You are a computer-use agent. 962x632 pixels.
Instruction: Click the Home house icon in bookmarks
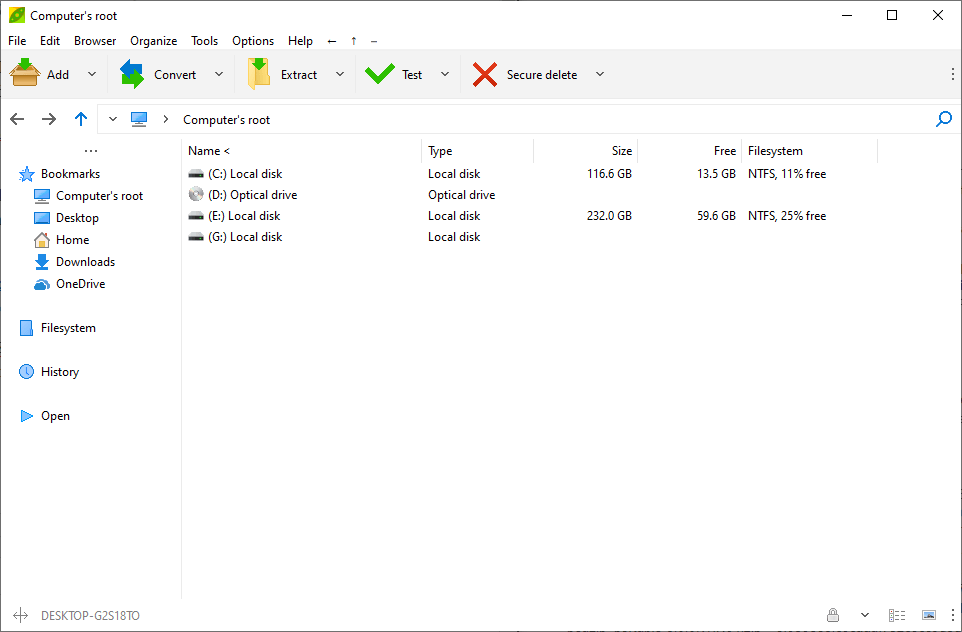pyautogui.click(x=42, y=240)
